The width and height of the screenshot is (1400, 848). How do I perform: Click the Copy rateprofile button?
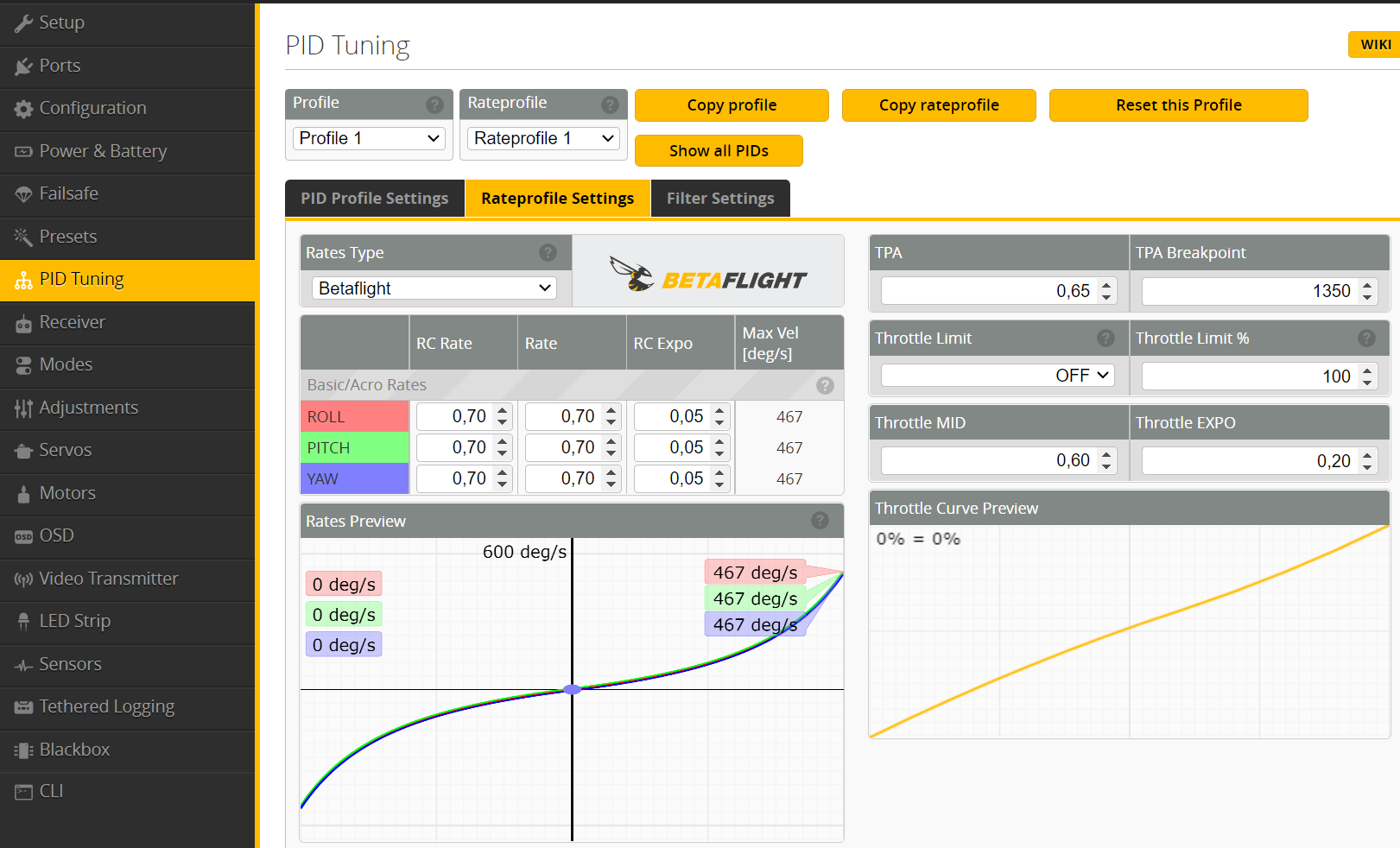tap(938, 105)
